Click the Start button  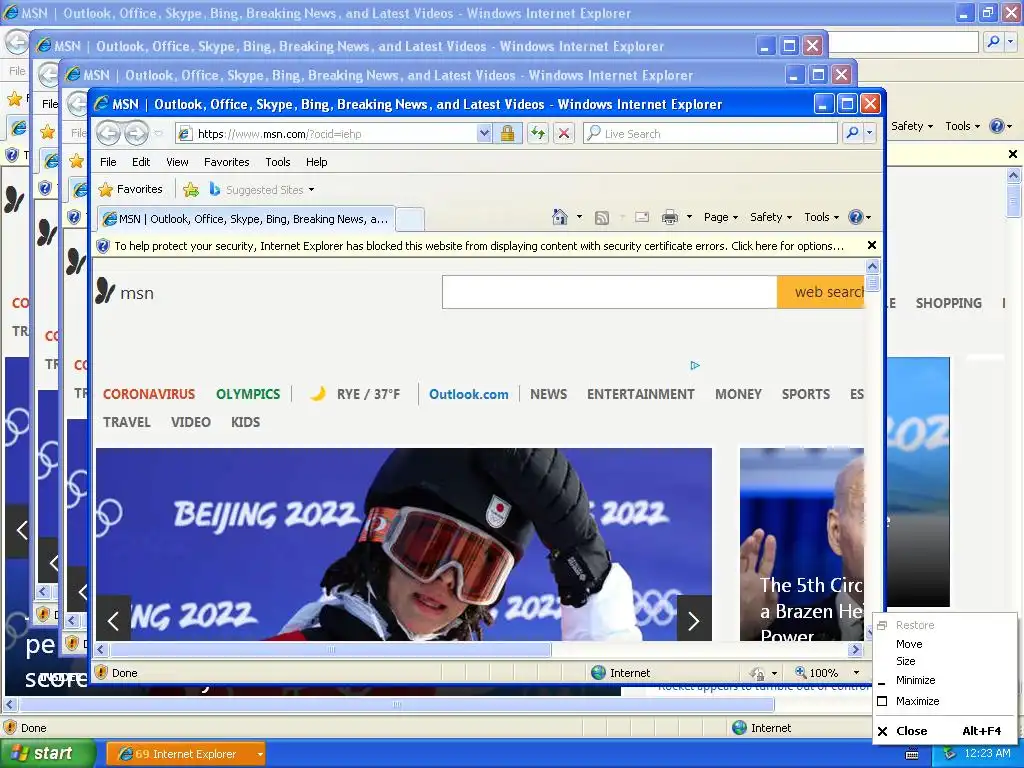tap(47, 754)
